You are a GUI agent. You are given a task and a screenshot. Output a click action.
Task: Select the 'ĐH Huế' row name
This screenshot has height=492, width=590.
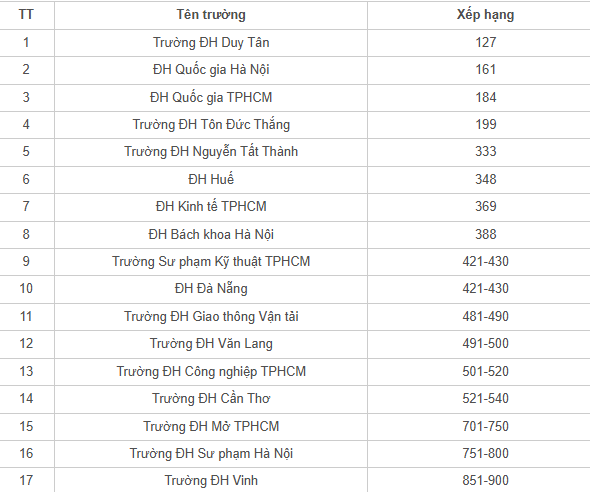[x=211, y=179]
